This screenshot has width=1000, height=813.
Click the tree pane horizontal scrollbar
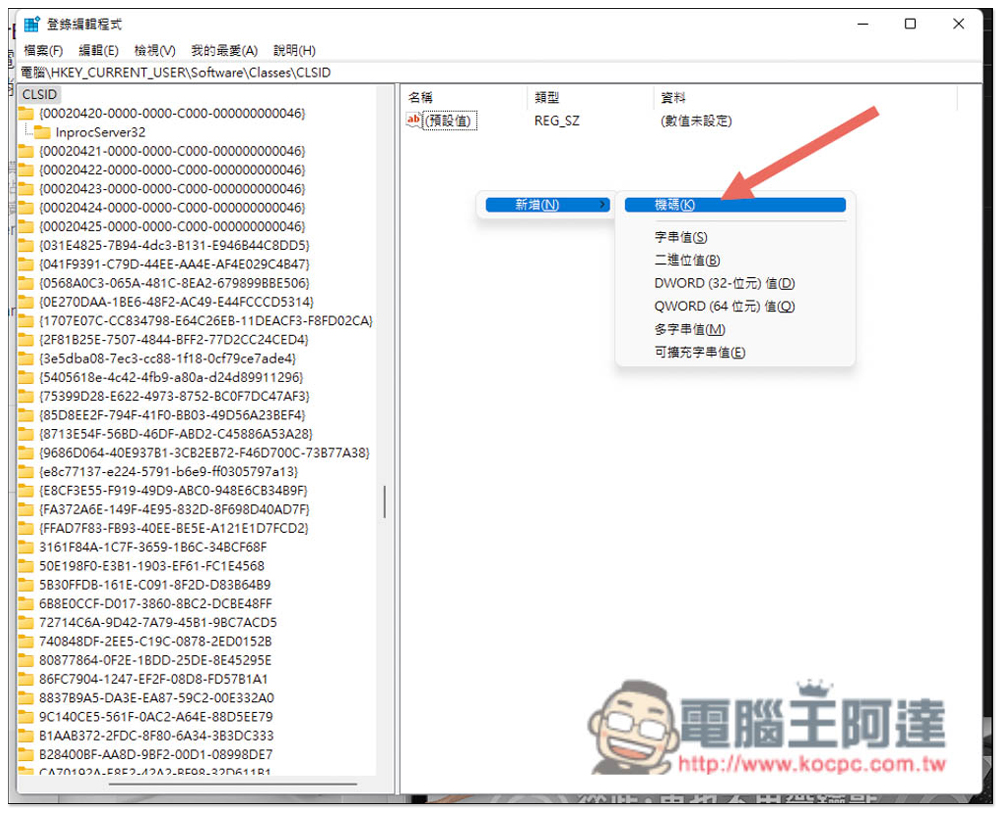[x=233, y=784]
